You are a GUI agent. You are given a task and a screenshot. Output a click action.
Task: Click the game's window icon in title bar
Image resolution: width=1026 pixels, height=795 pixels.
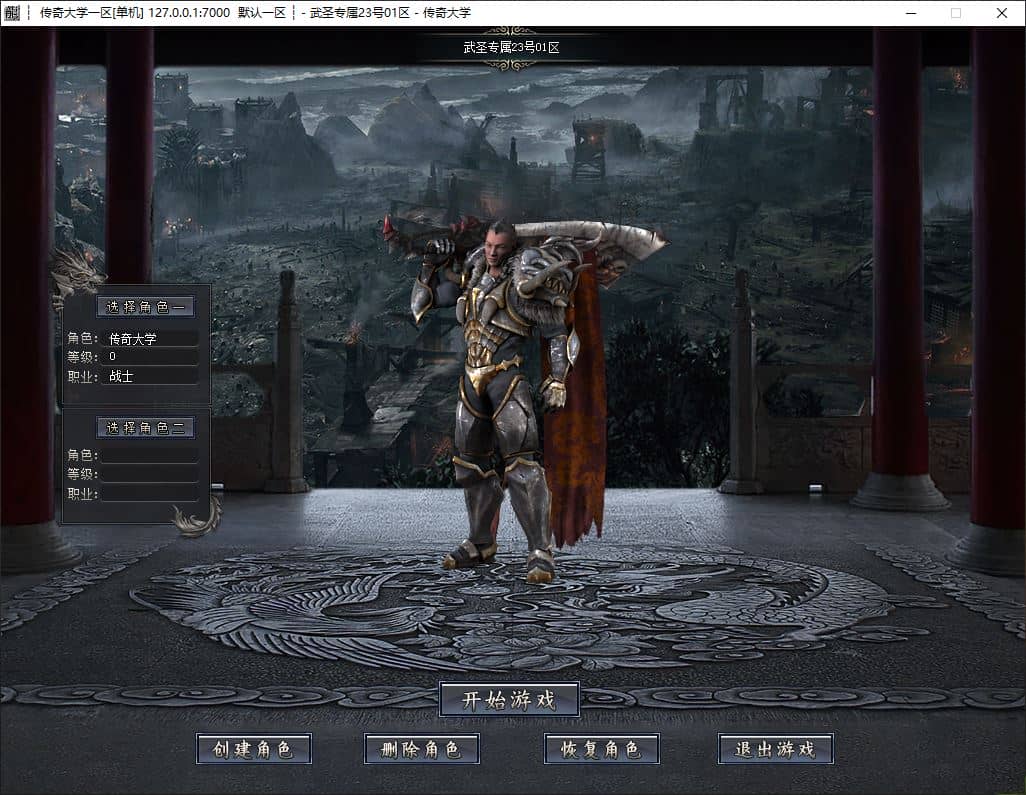tap(12, 12)
